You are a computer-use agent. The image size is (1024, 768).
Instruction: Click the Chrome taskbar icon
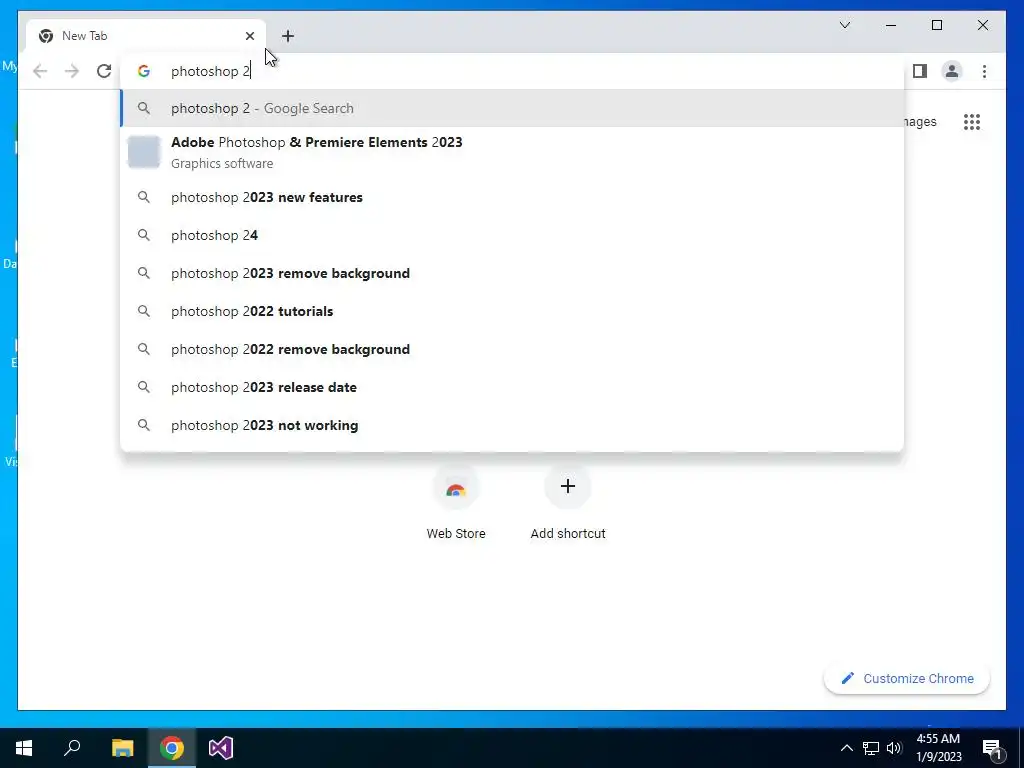point(172,748)
